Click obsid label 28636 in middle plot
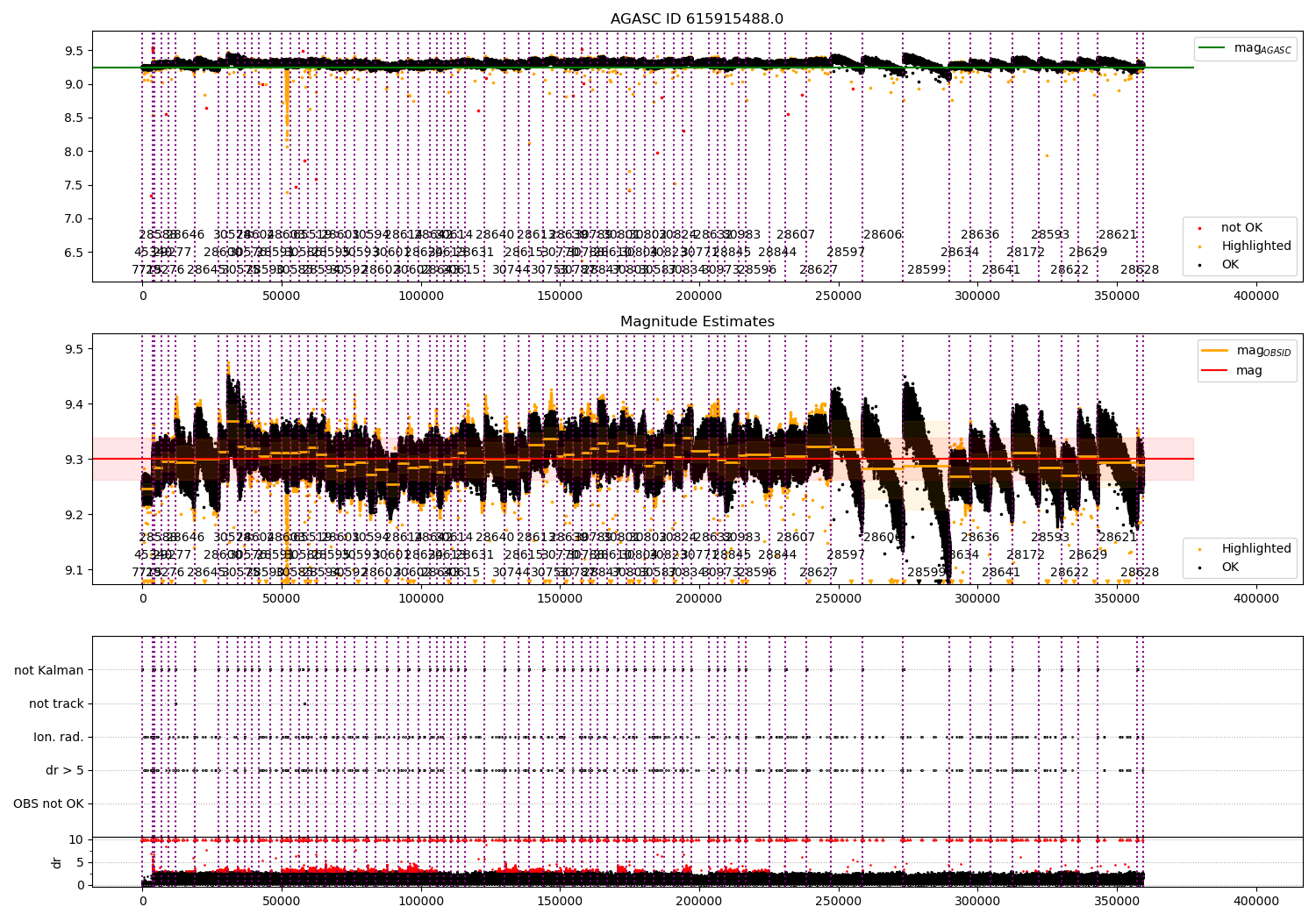Screen dimensions: 1316x921 (979, 538)
